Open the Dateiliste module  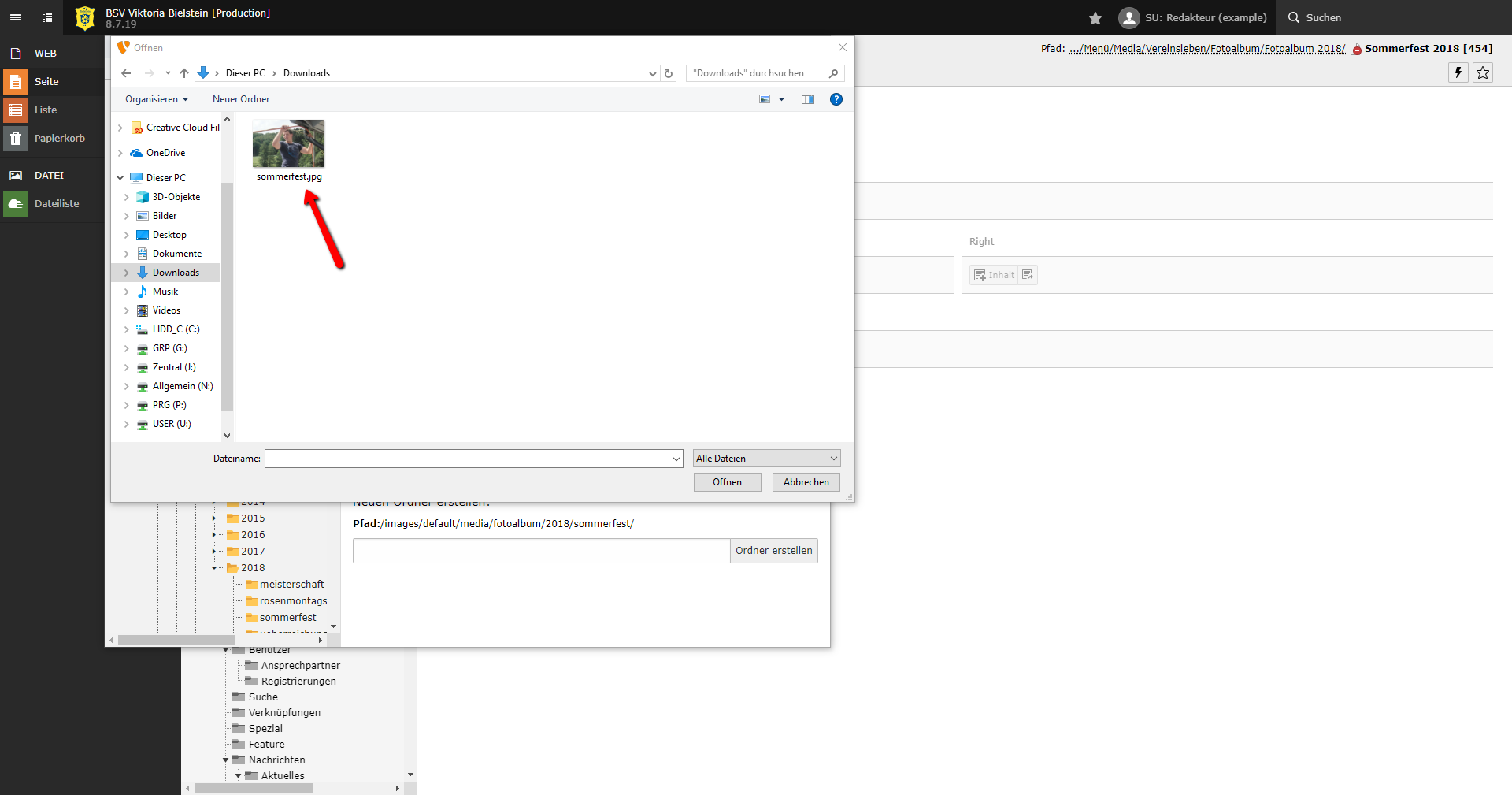(16, 204)
